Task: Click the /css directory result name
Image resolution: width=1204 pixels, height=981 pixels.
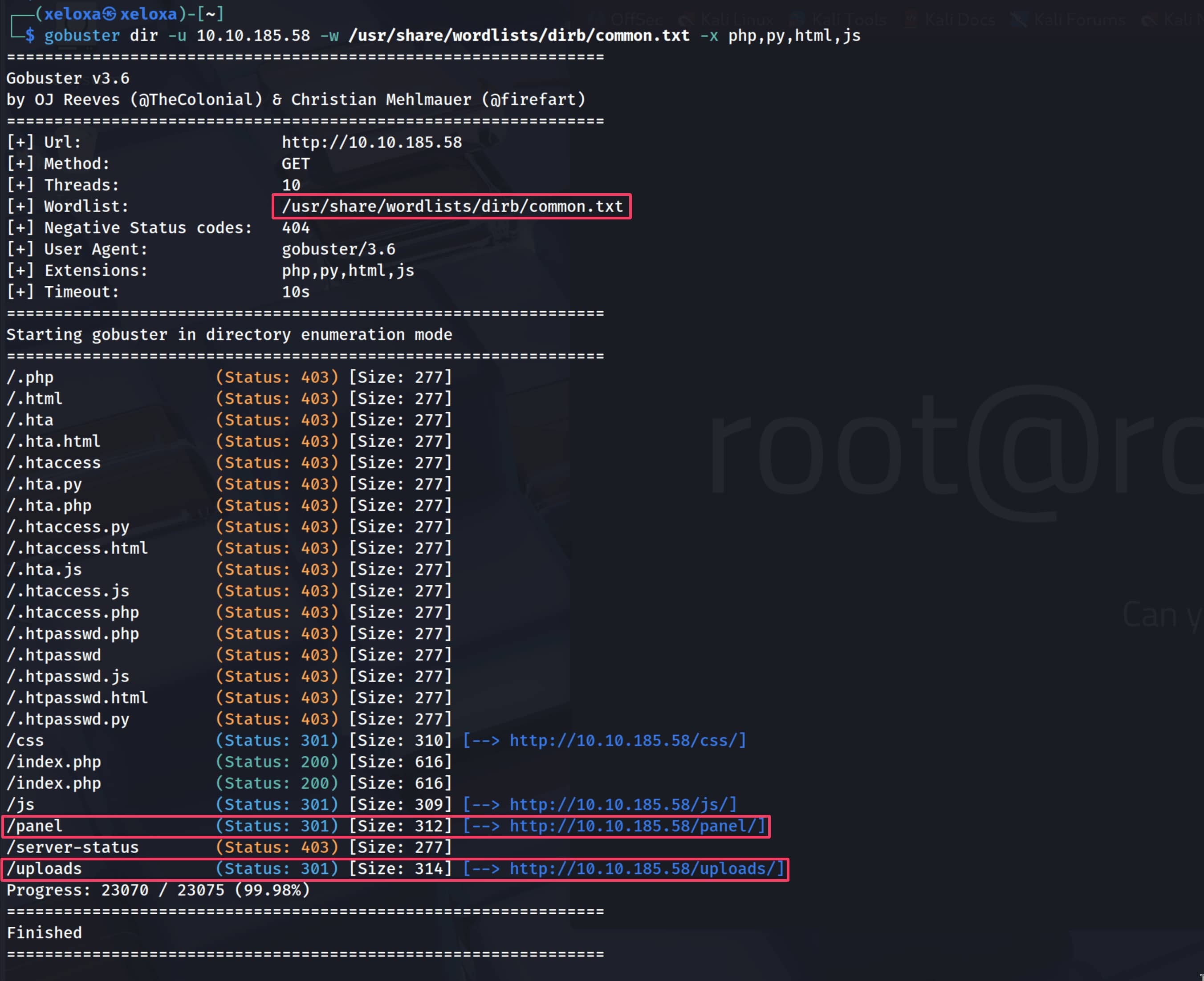Action: 25,740
